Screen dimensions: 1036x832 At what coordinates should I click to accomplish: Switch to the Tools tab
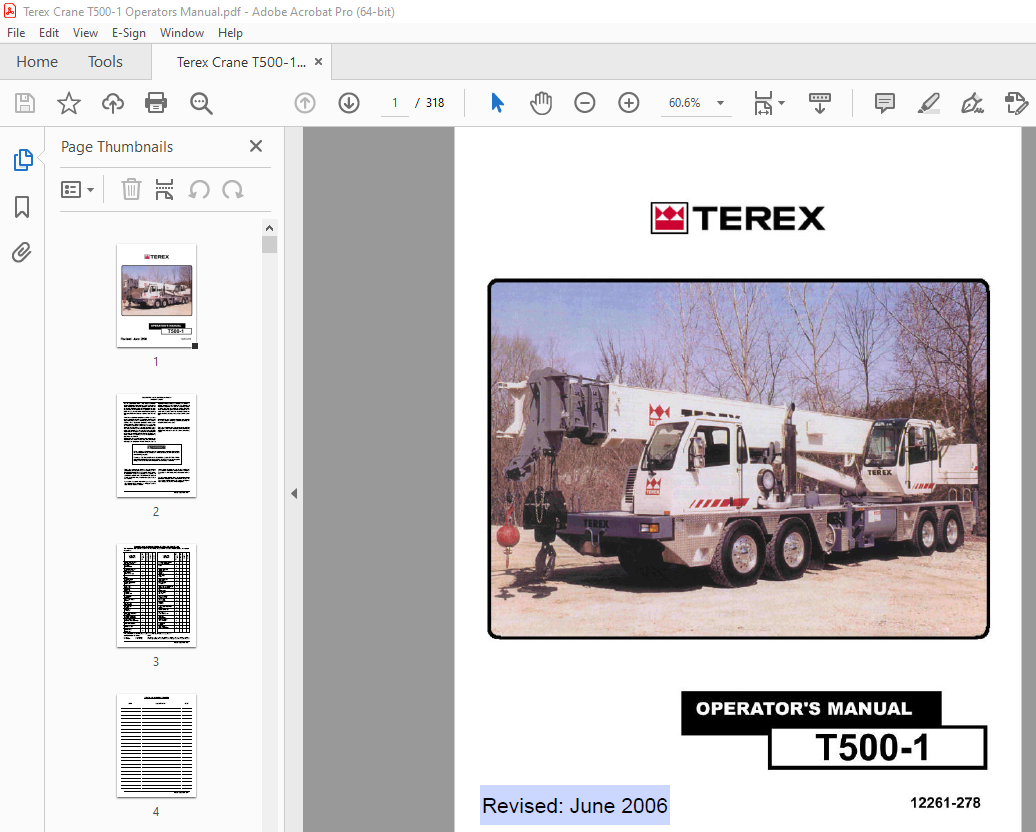[106, 61]
